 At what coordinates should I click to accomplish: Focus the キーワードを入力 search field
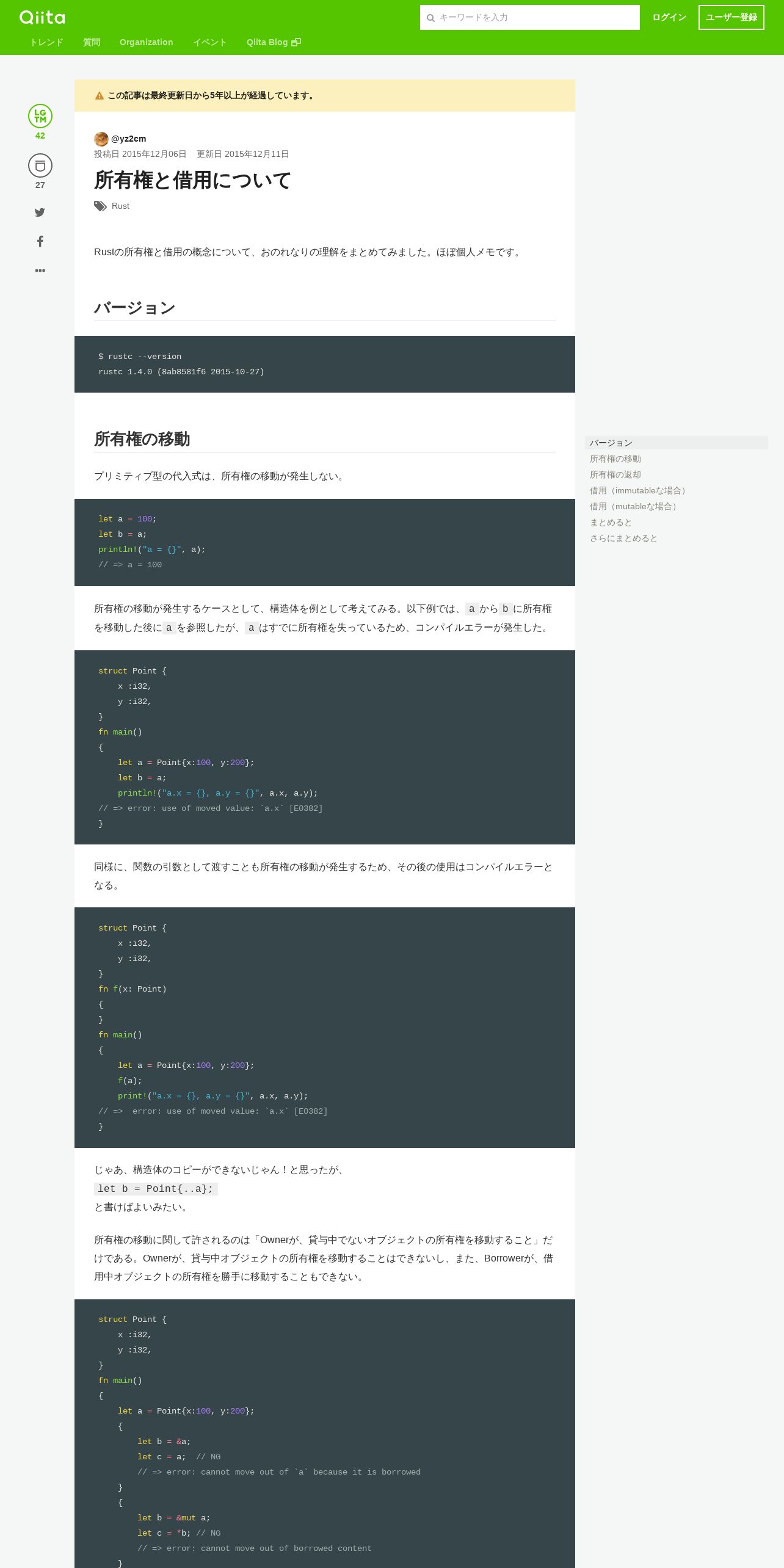530,18
